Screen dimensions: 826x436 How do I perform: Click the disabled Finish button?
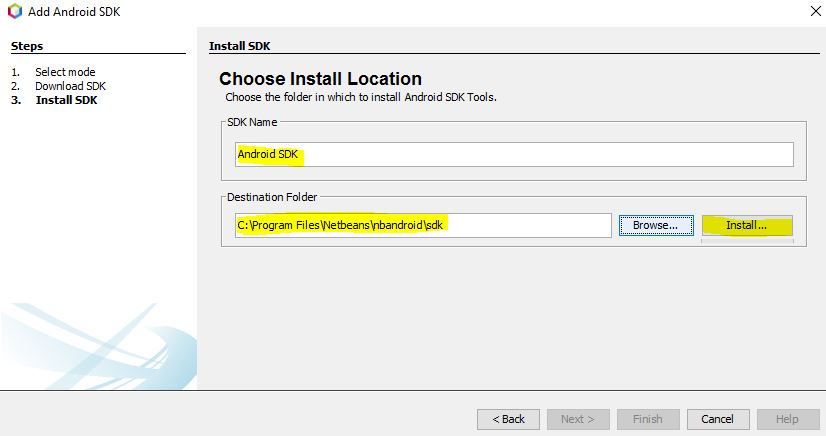pyautogui.click(x=648, y=419)
